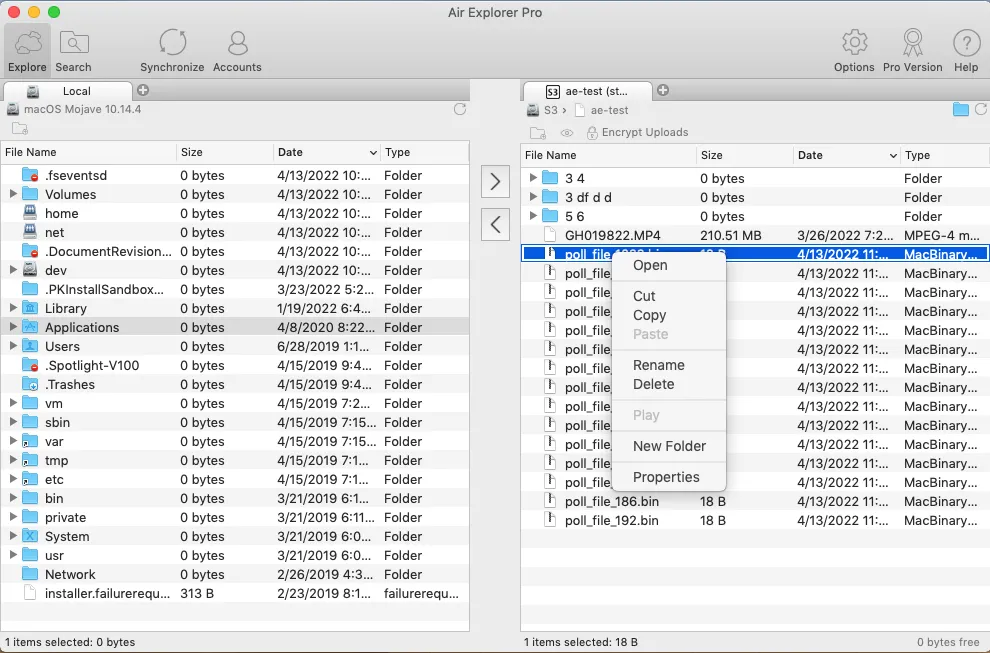
Task: Refresh the local pane
Action: click(x=460, y=109)
